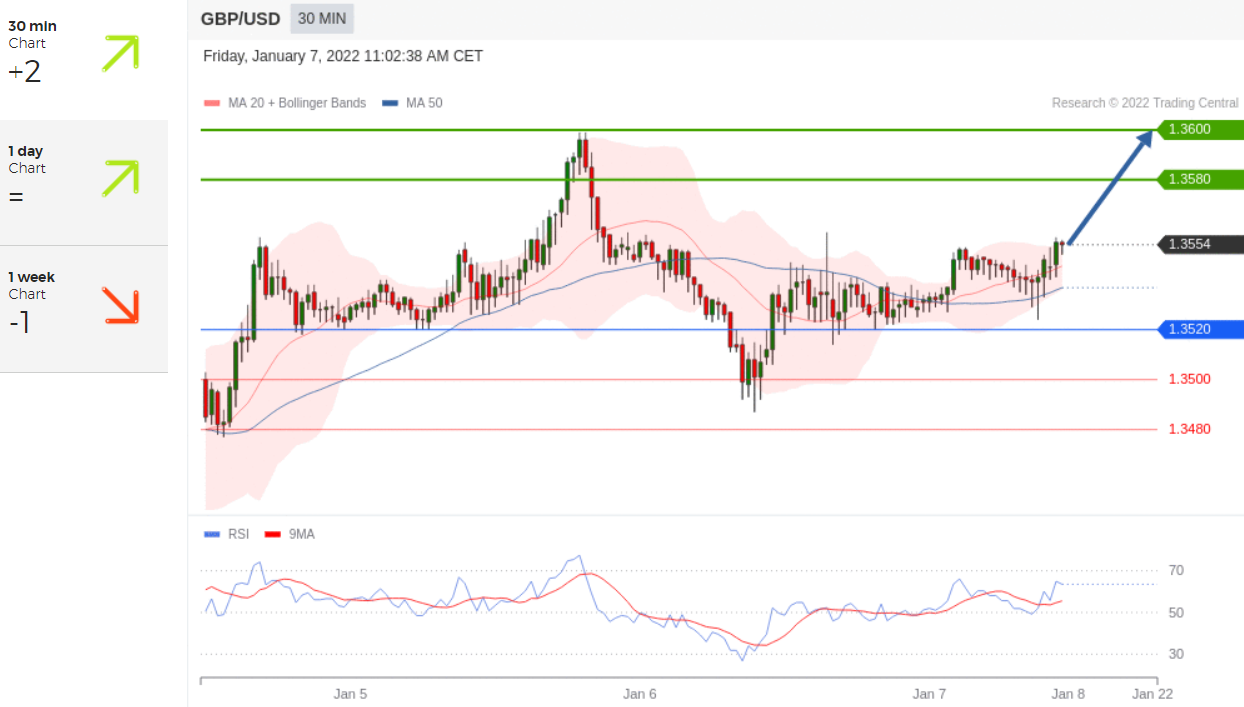Click the RSI 50 level label
1244x707 pixels.
(x=1176, y=612)
